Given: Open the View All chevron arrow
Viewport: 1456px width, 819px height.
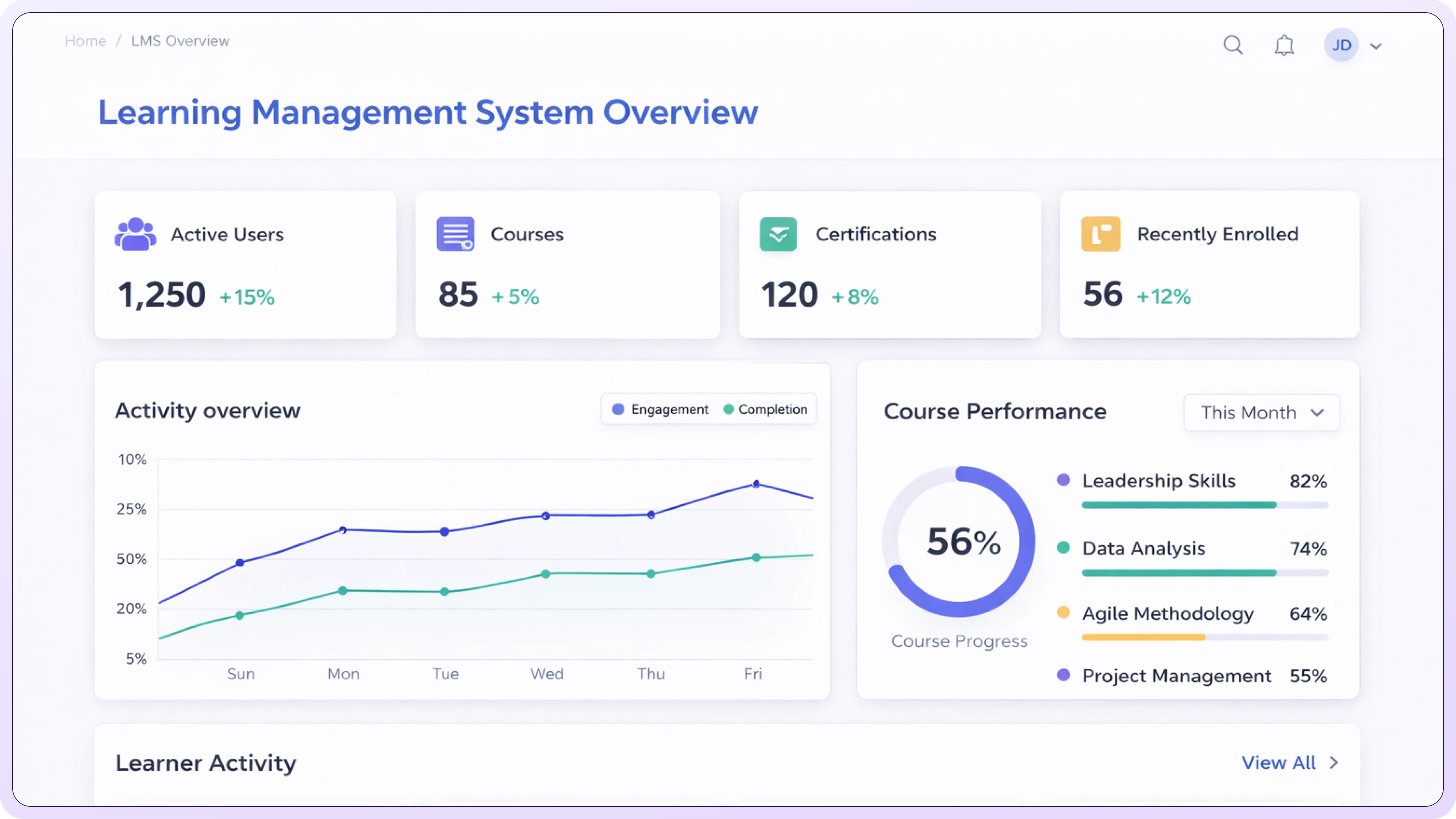Looking at the screenshot, I should pos(1334,763).
